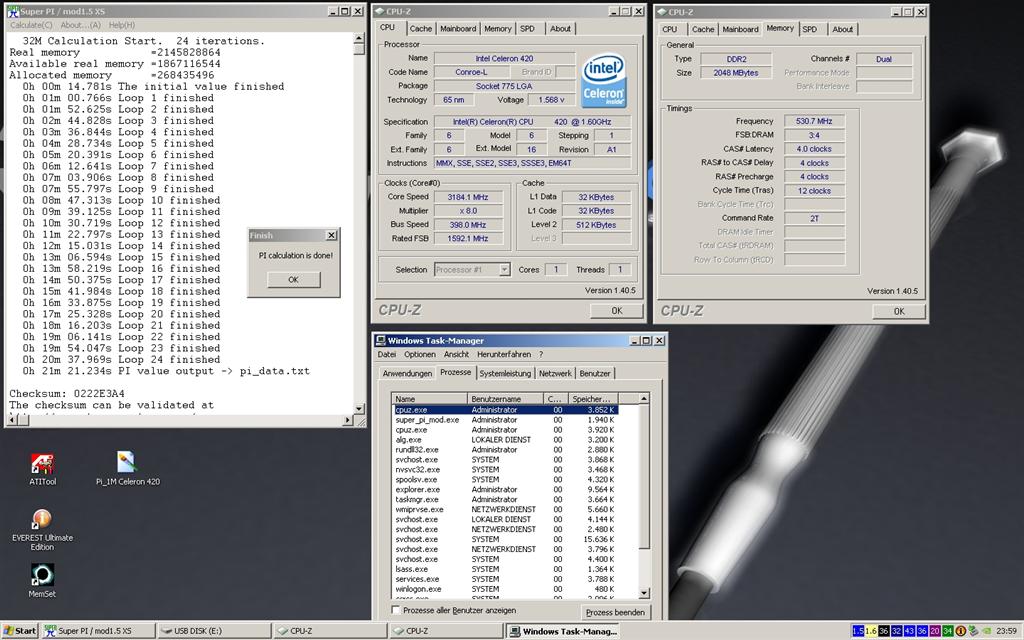Image resolution: width=1024 pixels, height=640 pixels.
Task: Click OK in the Finish dialog
Action: tap(294, 280)
